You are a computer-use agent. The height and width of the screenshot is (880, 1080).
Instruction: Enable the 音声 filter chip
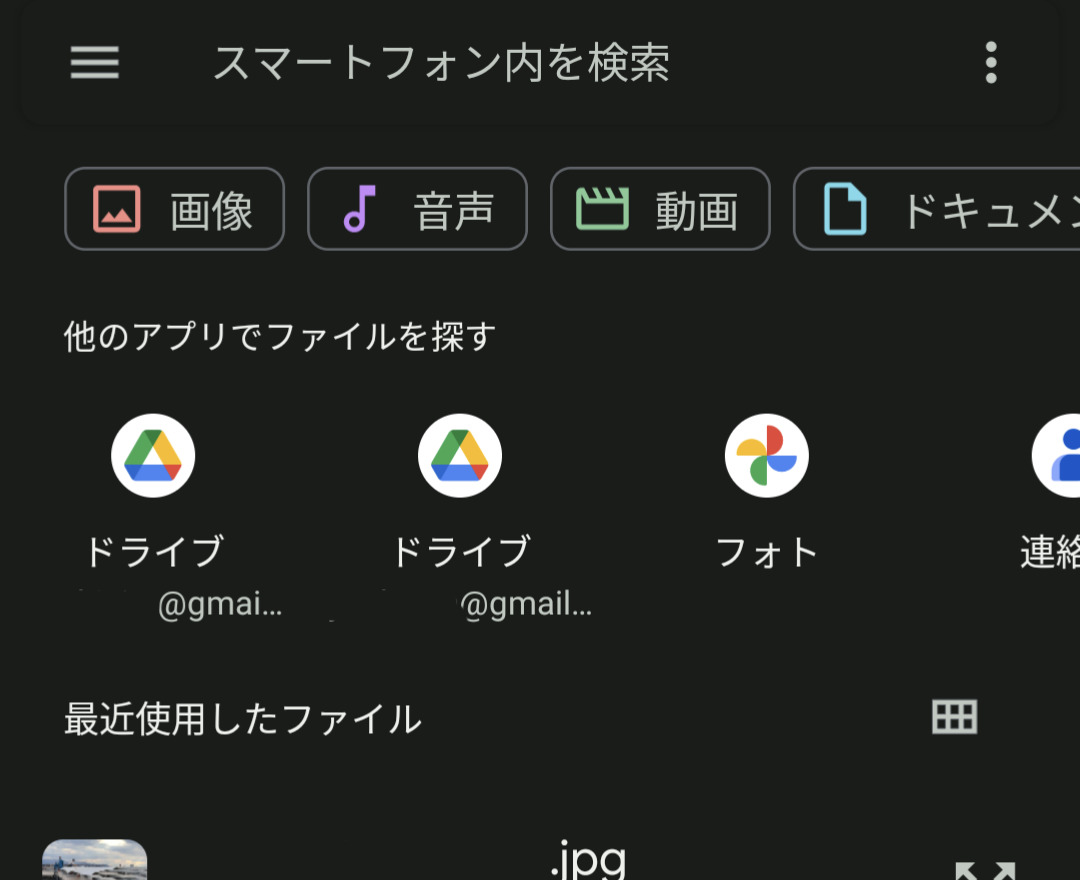[x=417, y=209]
